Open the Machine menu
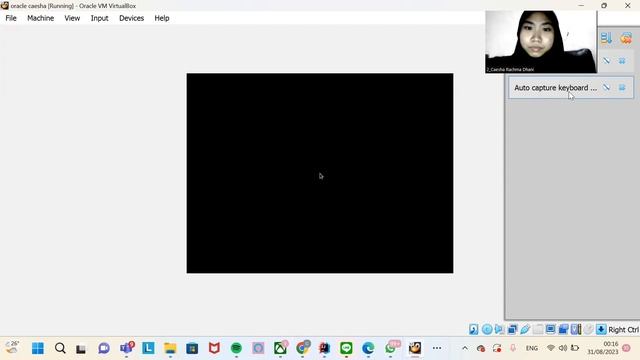This screenshot has height=360, width=640. tap(40, 18)
